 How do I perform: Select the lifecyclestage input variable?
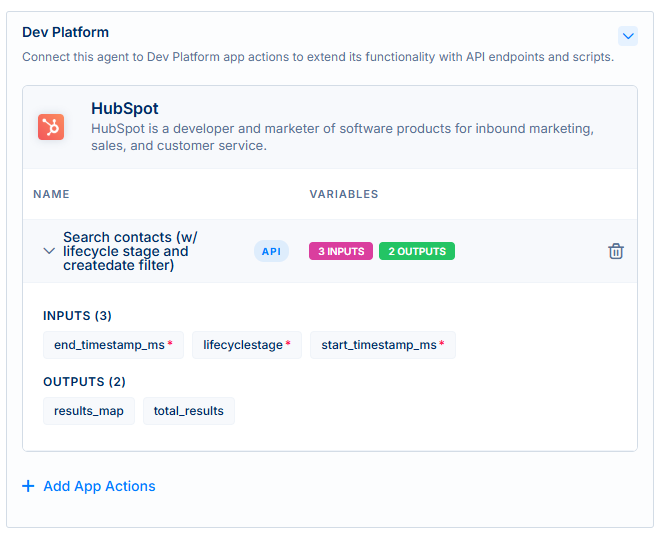pyautogui.click(x=247, y=345)
